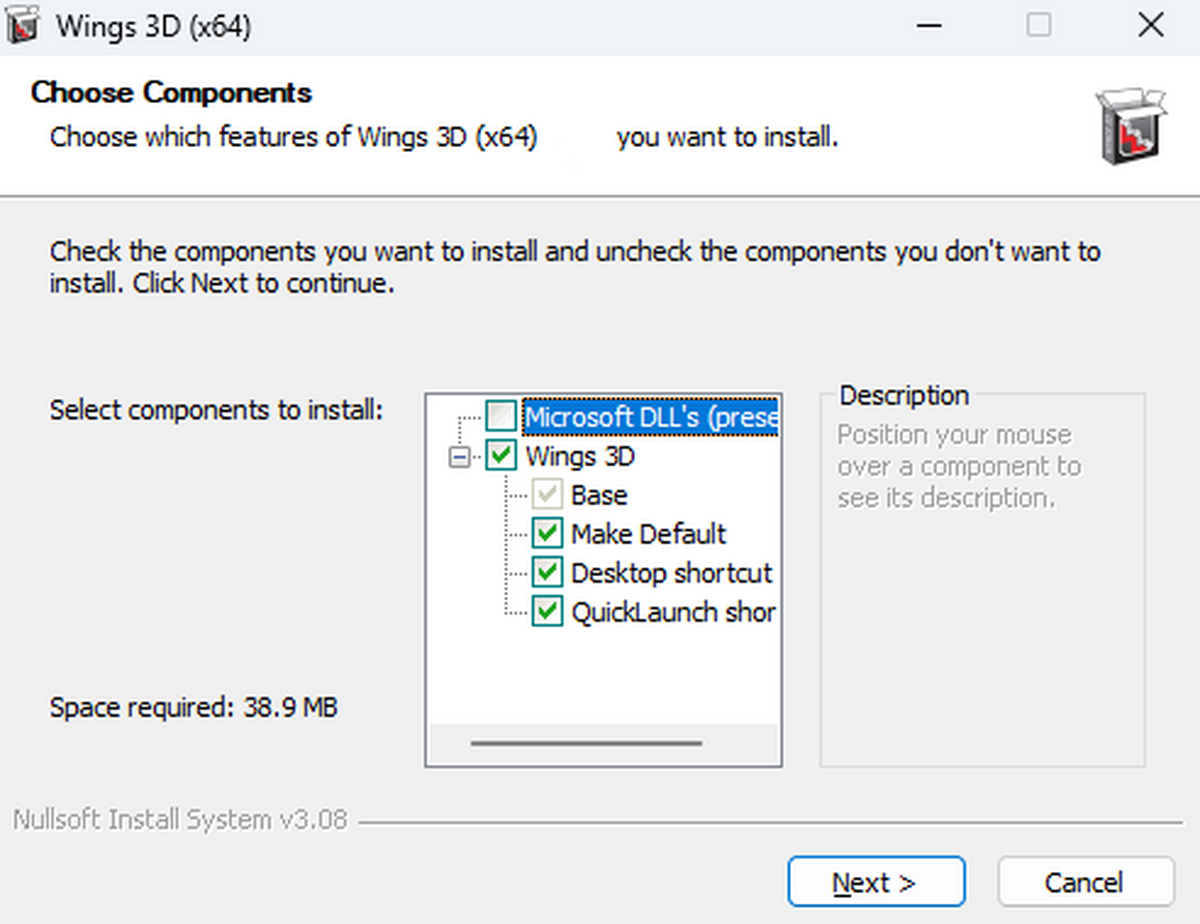Enable the Microsoft DLL's checkbox
Image resolution: width=1200 pixels, height=924 pixels.
tap(502, 417)
